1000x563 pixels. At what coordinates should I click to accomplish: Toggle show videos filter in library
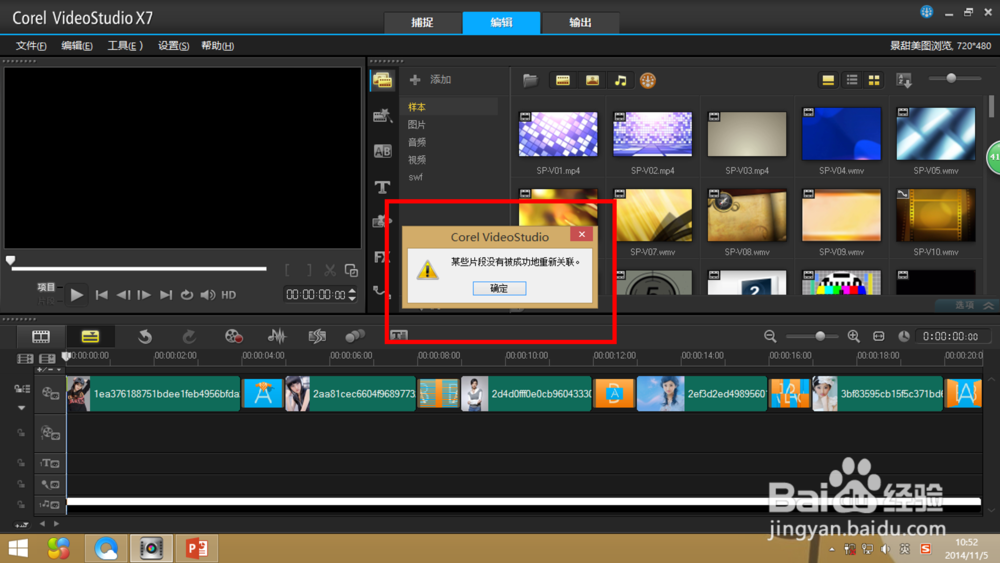point(562,80)
